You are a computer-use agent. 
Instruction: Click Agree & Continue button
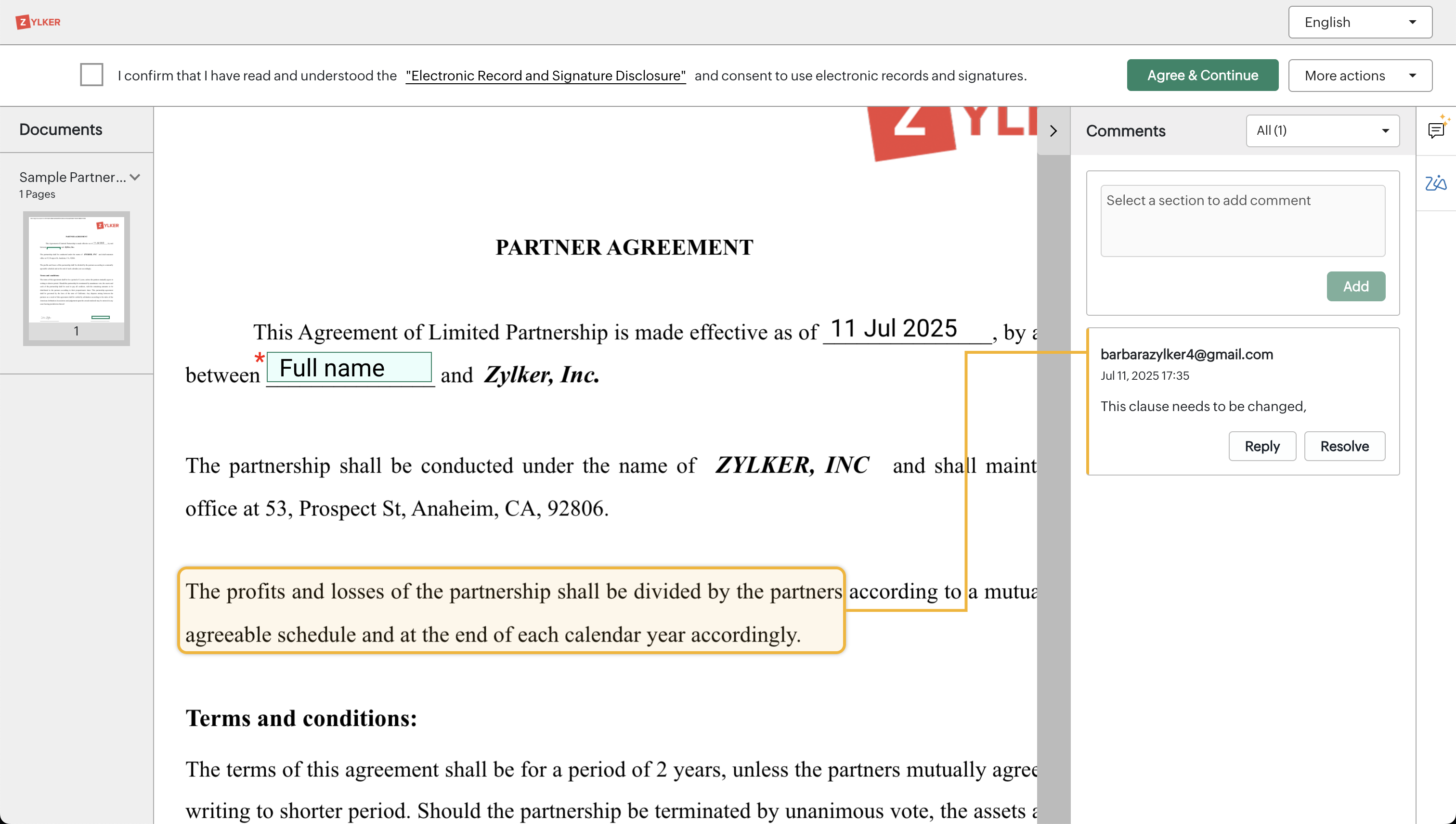click(x=1202, y=75)
